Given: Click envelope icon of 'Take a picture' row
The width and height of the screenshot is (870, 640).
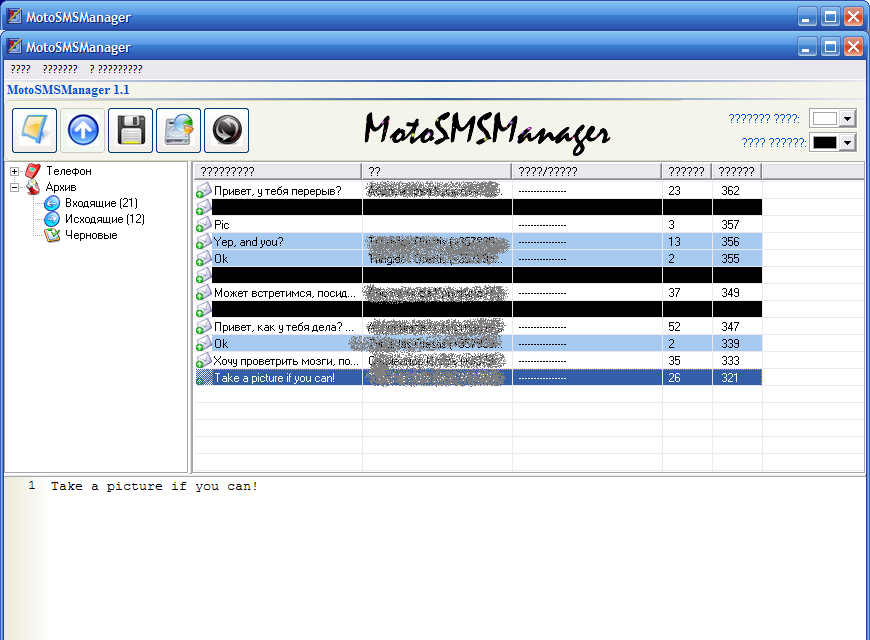Looking at the screenshot, I should pyautogui.click(x=204, y=378).
